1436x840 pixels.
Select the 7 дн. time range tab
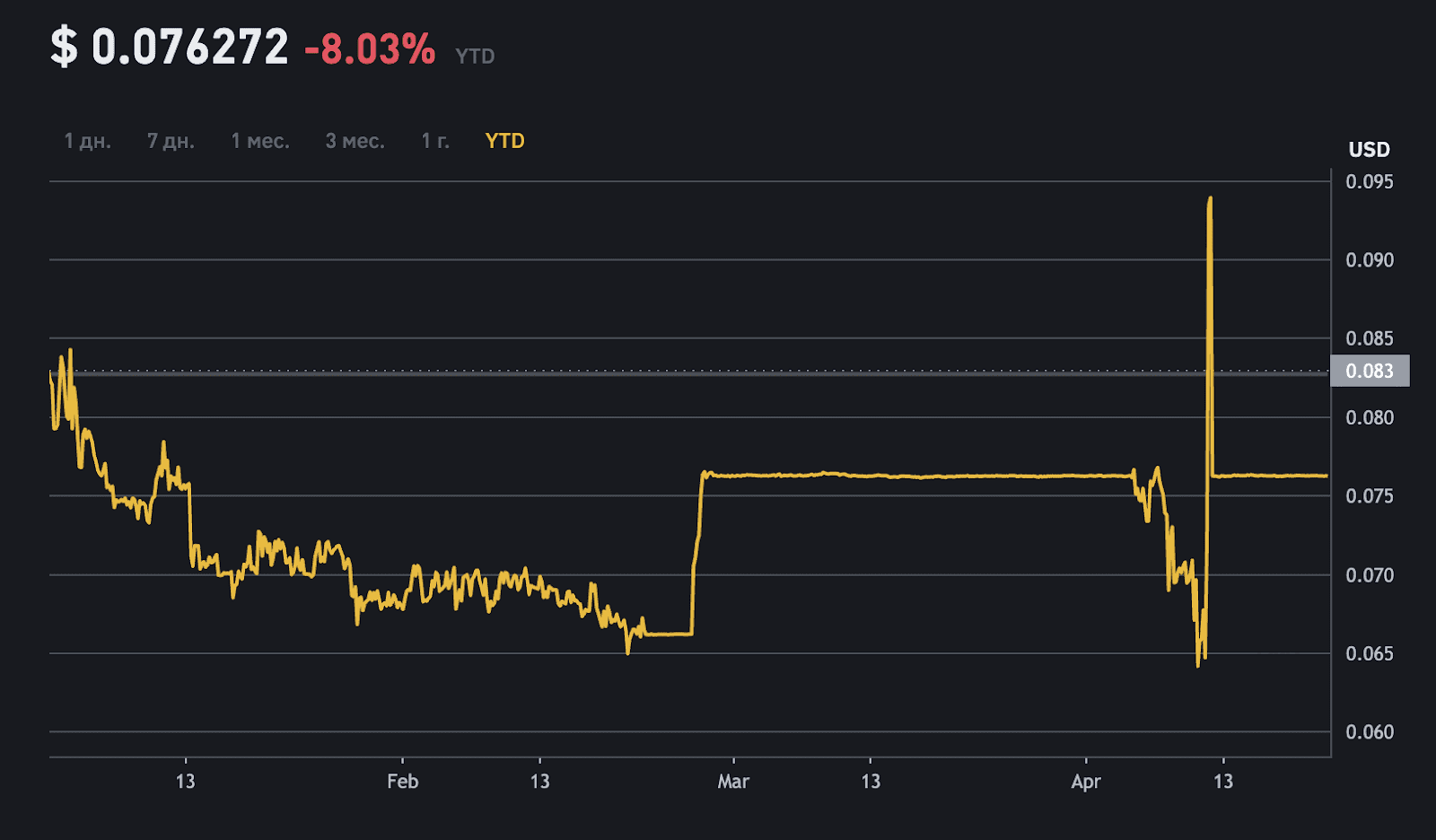(x=171, y=141)
